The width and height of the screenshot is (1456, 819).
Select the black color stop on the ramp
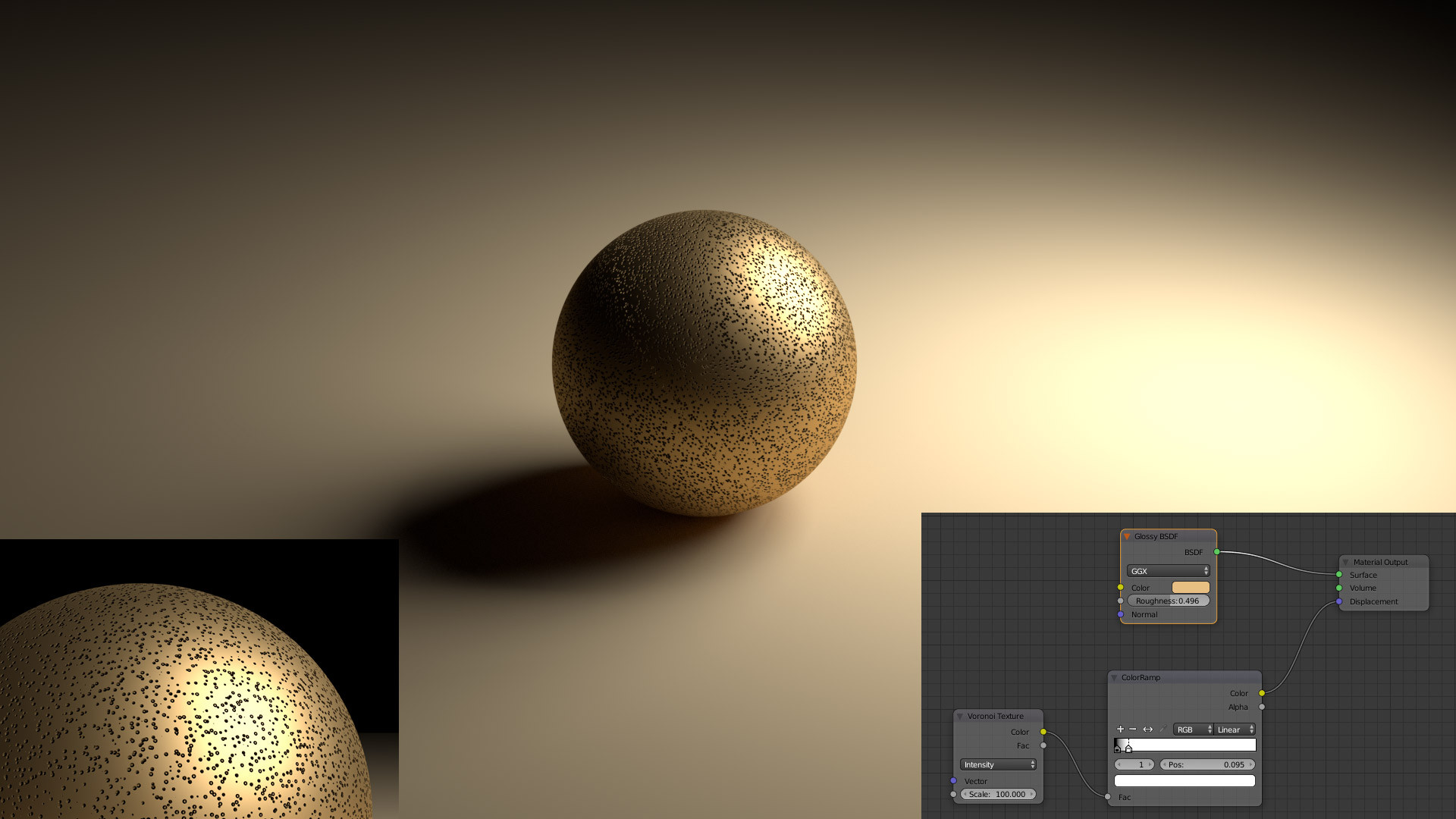pyautogui.click(x=1117, y=749)
